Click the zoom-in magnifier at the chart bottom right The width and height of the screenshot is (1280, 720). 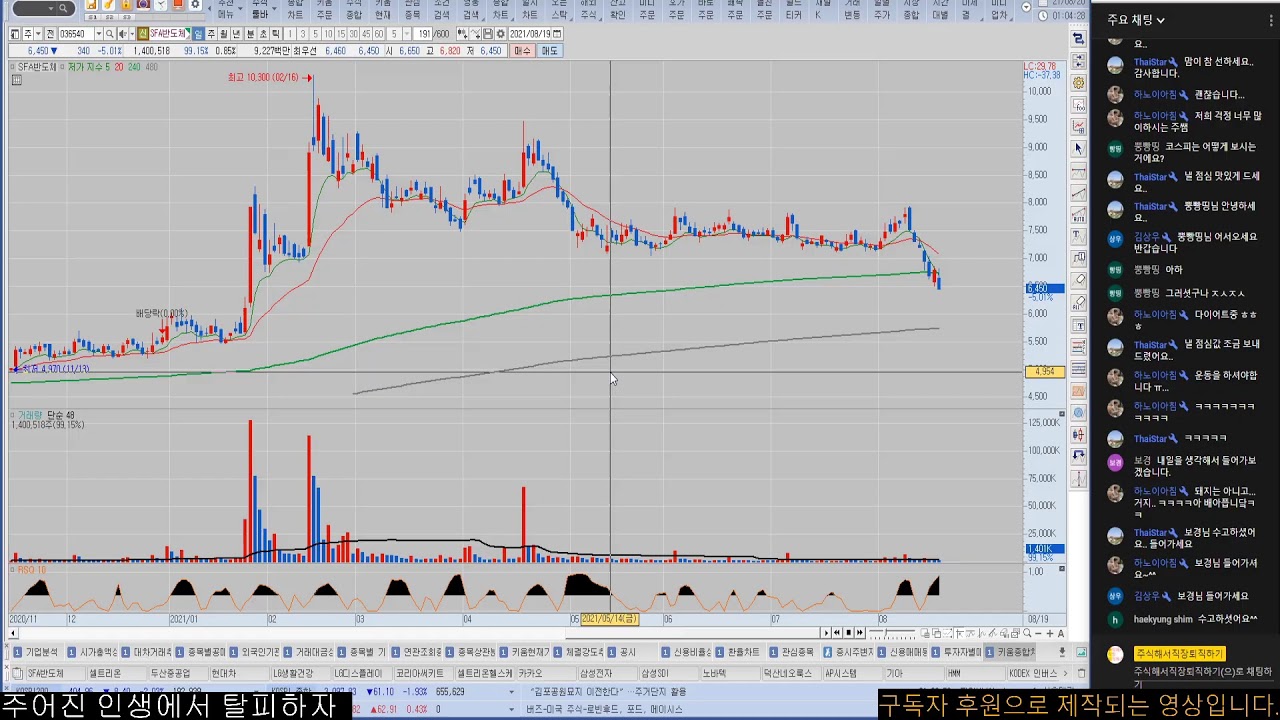(1027, 633)
